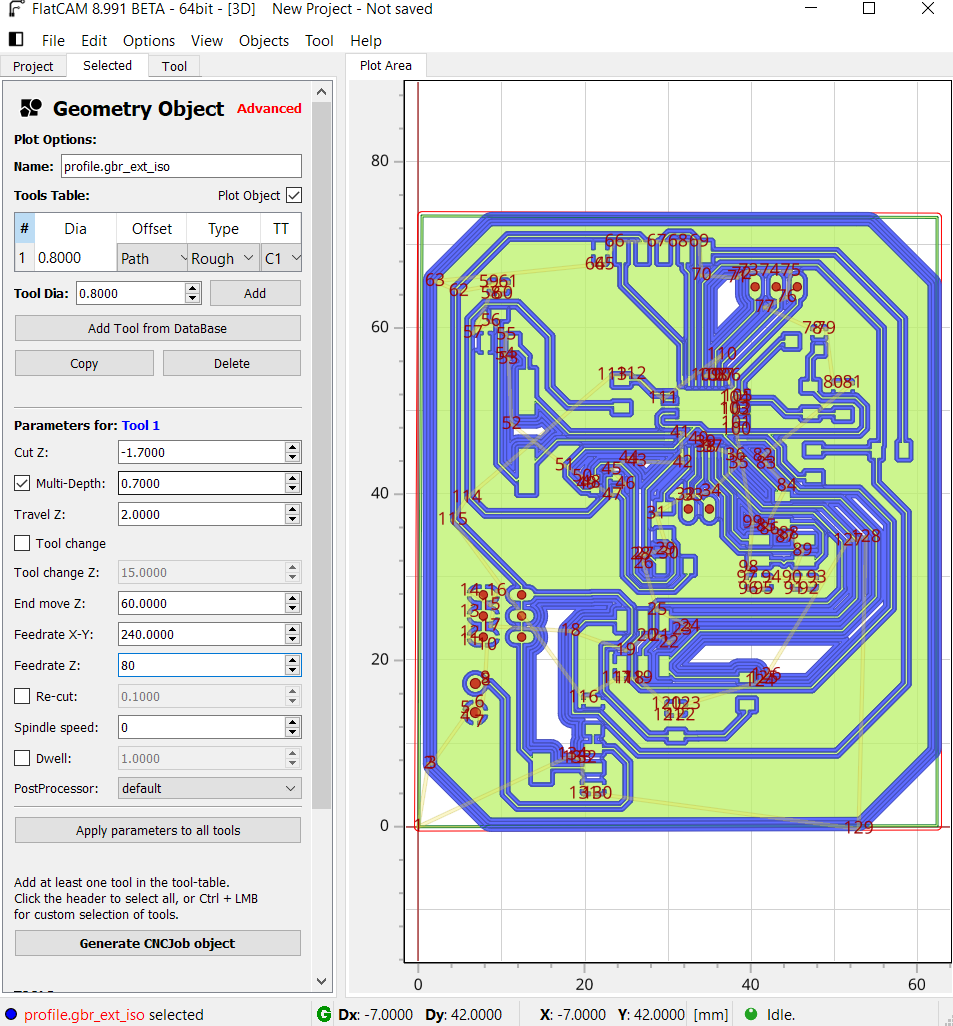Image resolution: width=953 pixels, height=1026 pixels.
Task: Click scrollbar up arrow in left panel
Action: point(321,92)
